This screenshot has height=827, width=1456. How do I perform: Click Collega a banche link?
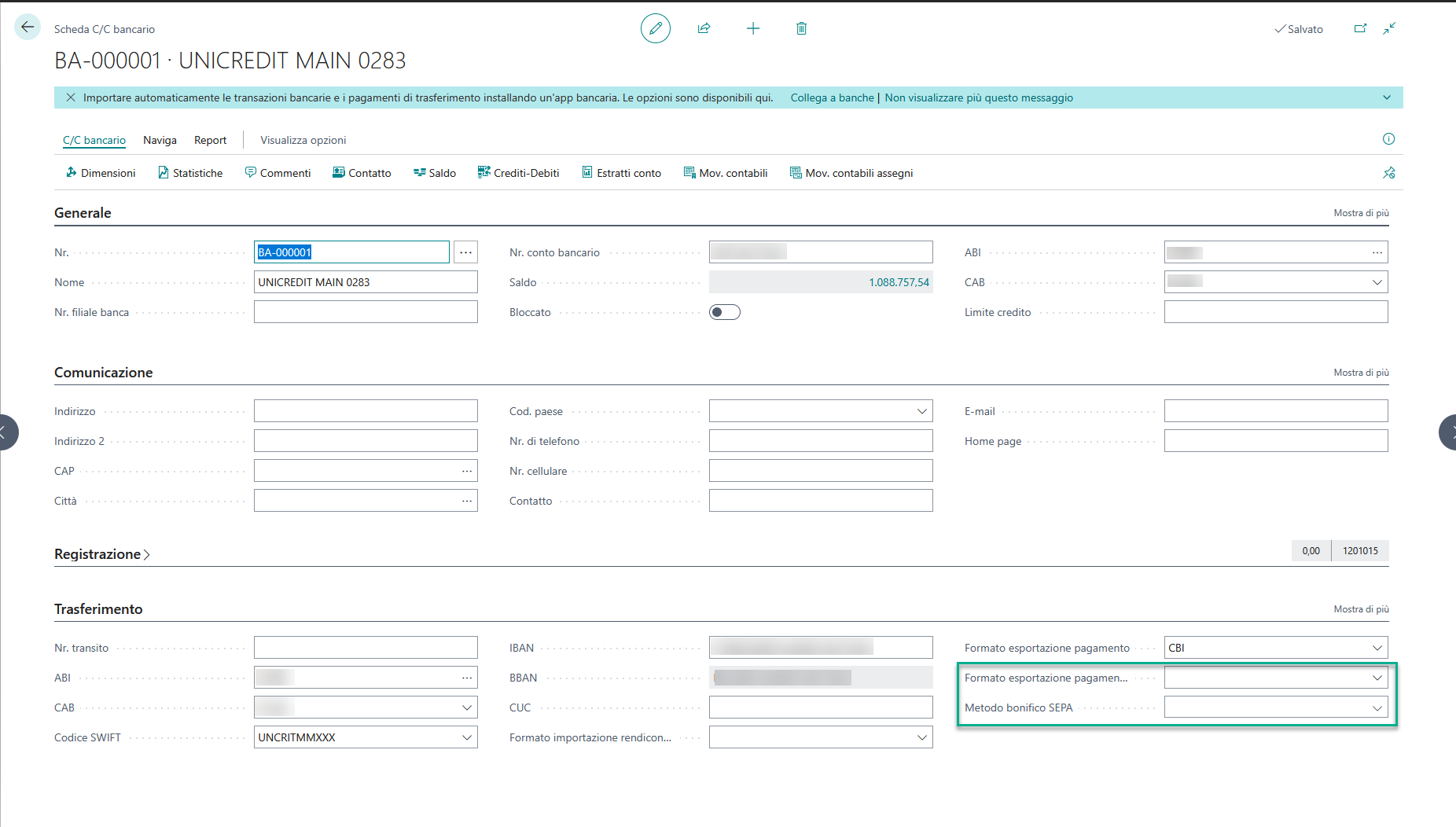832,97
